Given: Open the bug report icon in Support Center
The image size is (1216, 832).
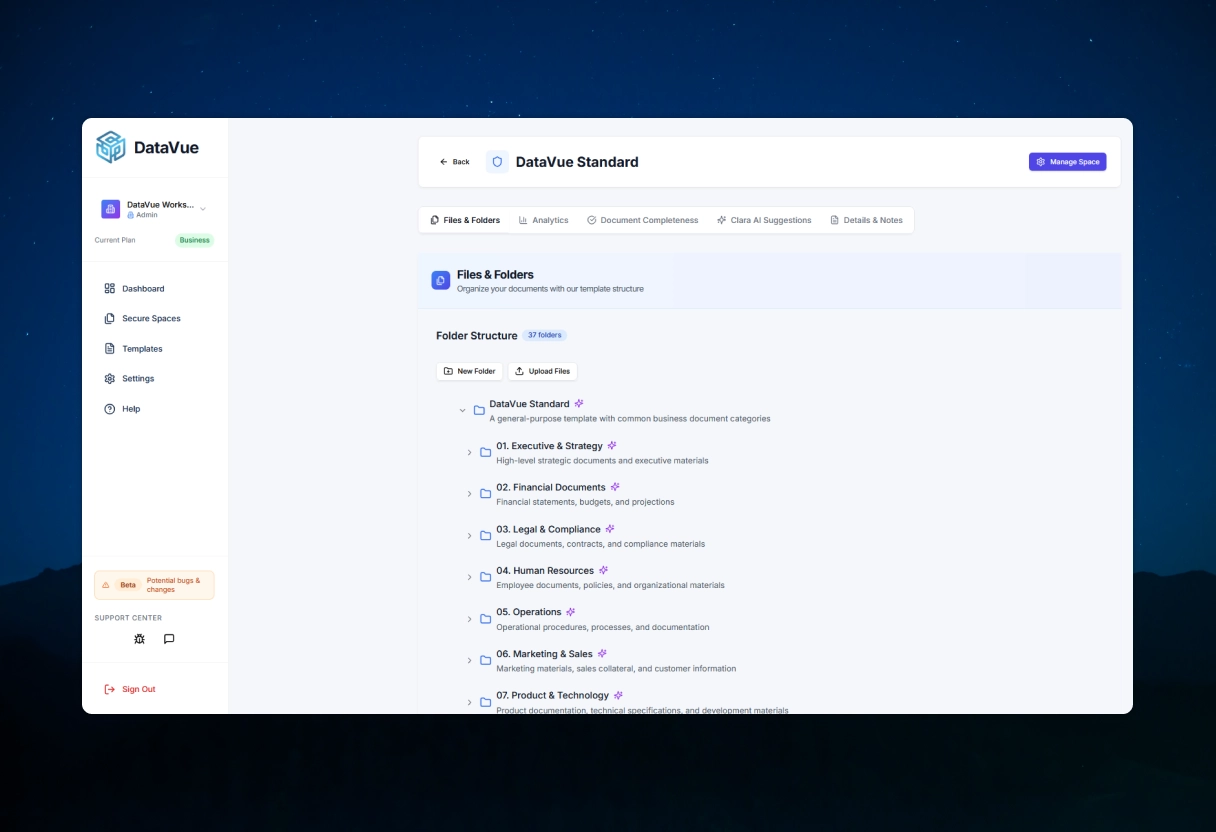Looking at the screenshot, I should point(139,638).
